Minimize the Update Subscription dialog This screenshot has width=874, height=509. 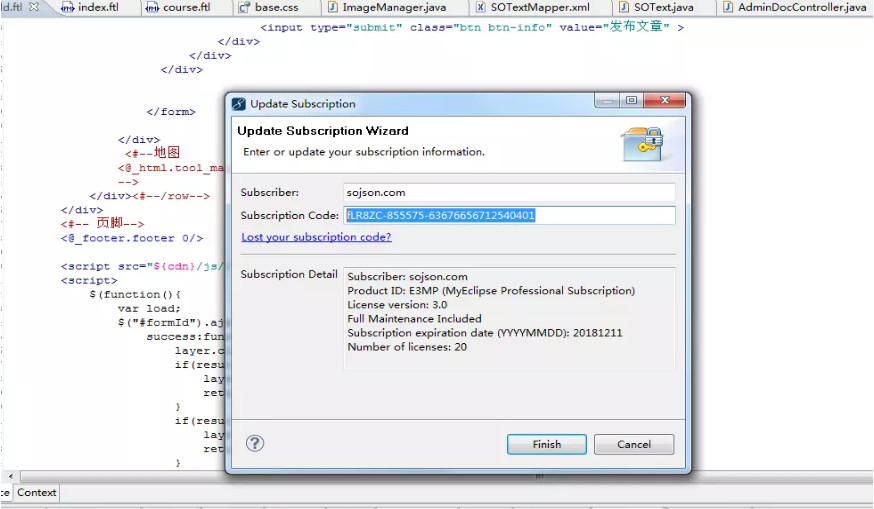point(607,100)
